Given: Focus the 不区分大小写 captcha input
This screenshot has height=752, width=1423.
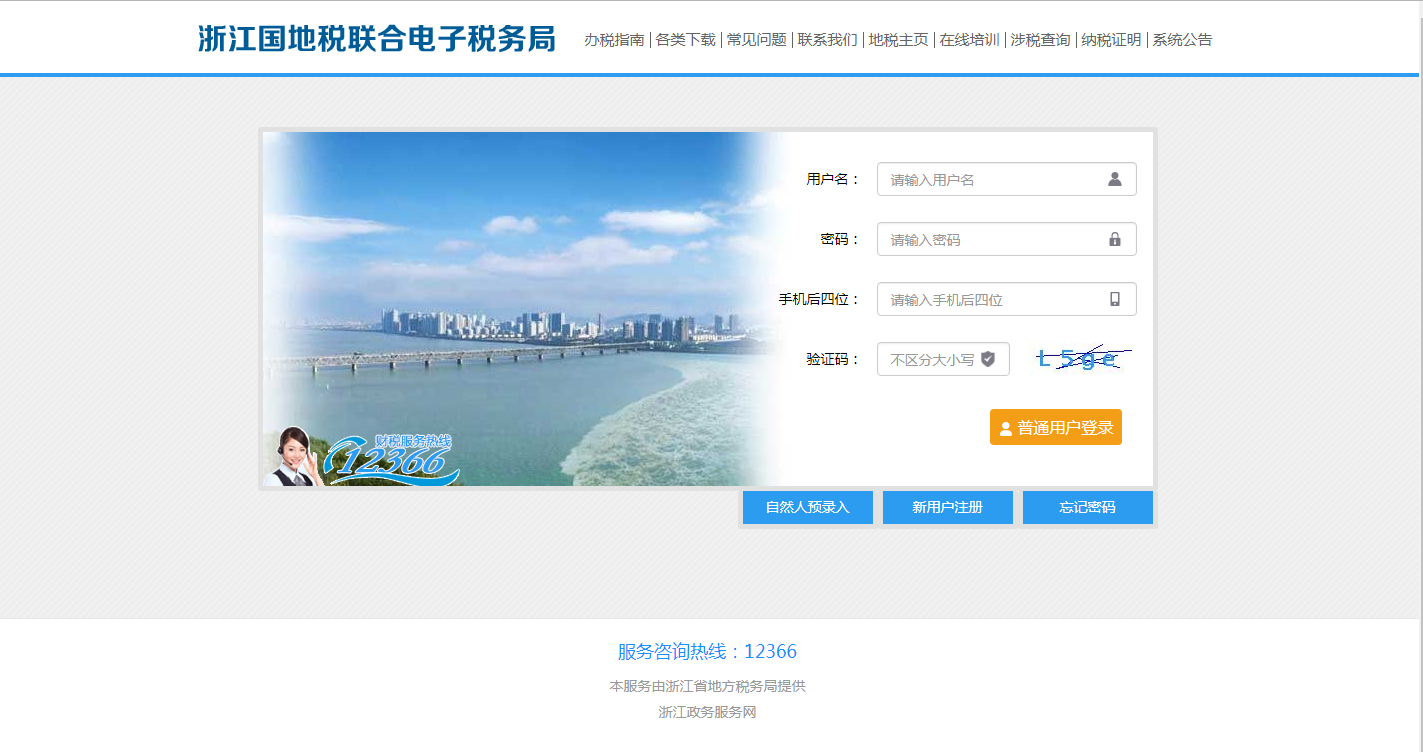Looking at the screenshot, I should click(x=943, y=359).
